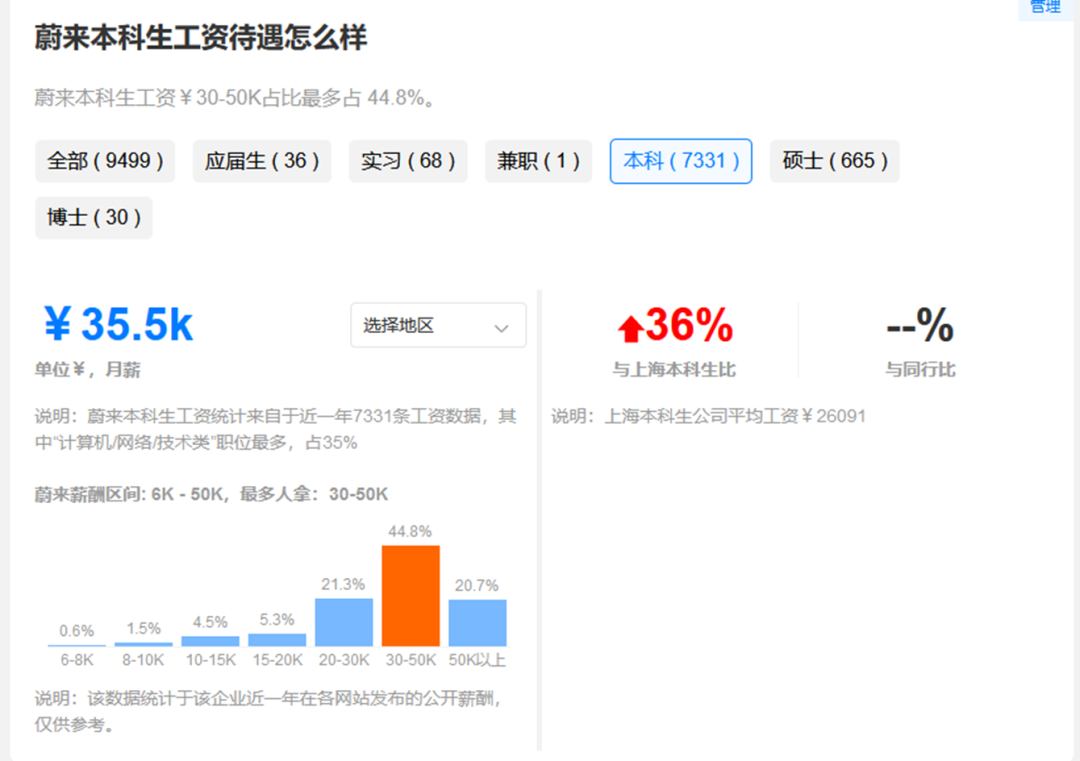
Task: Click the 30-50K axis label
Action: click(x=411, y=660)
